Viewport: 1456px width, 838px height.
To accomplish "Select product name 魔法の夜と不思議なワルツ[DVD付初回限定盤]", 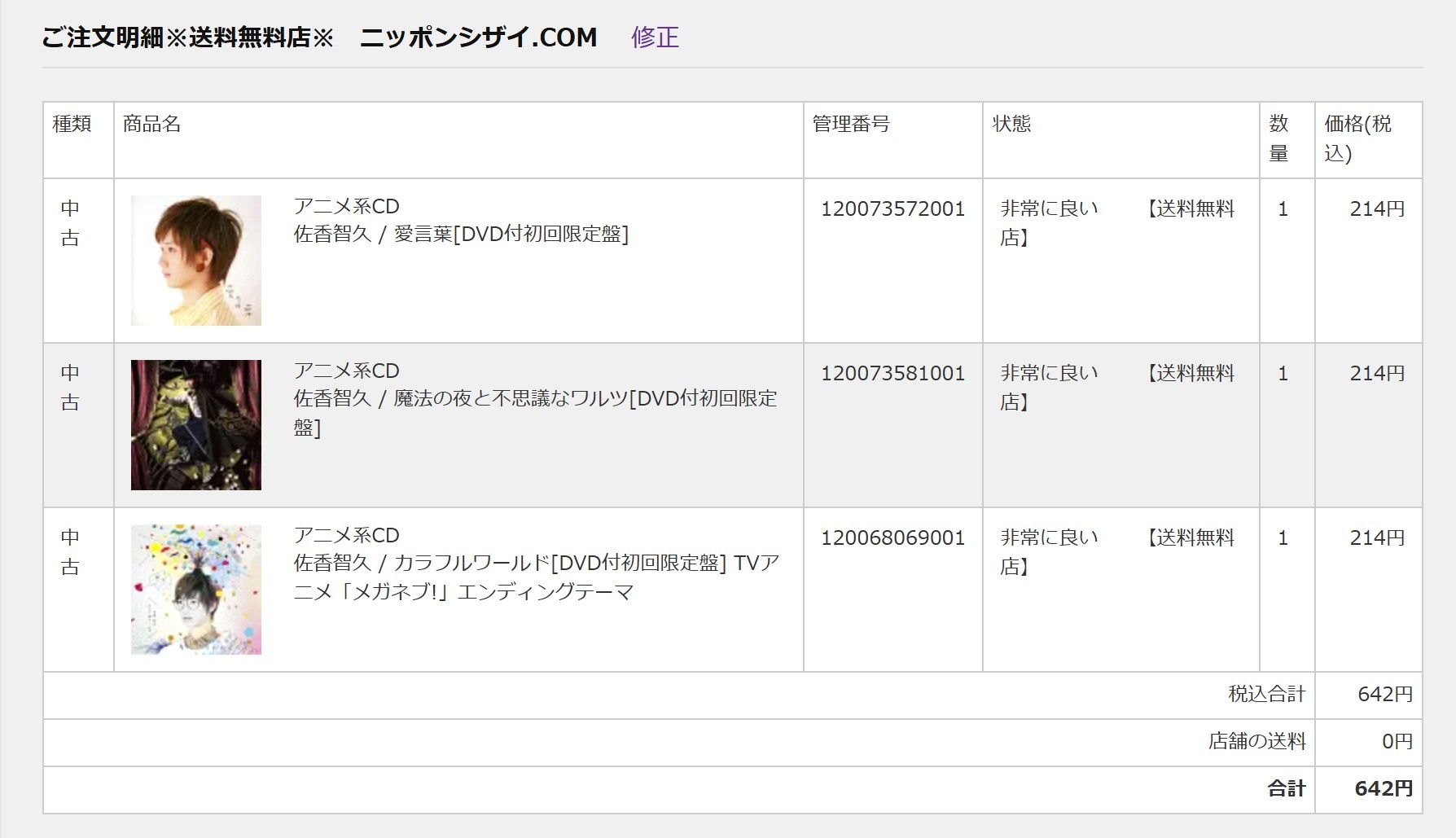I will coord(536,413).
